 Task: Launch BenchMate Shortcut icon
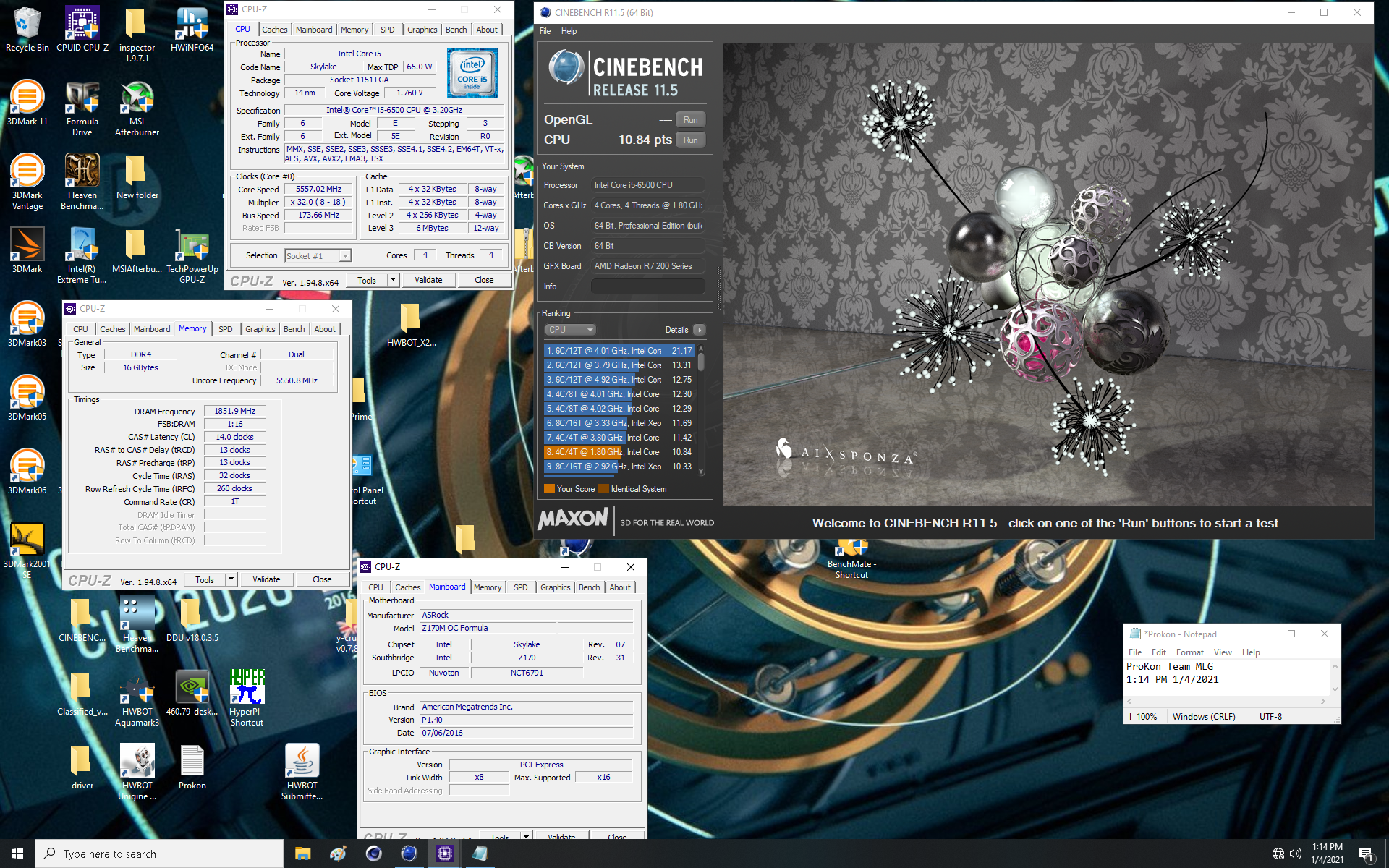[851, 558]
